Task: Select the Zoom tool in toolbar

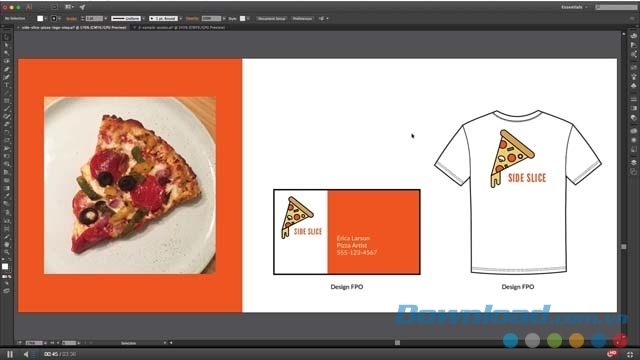Action: point(6,252)
